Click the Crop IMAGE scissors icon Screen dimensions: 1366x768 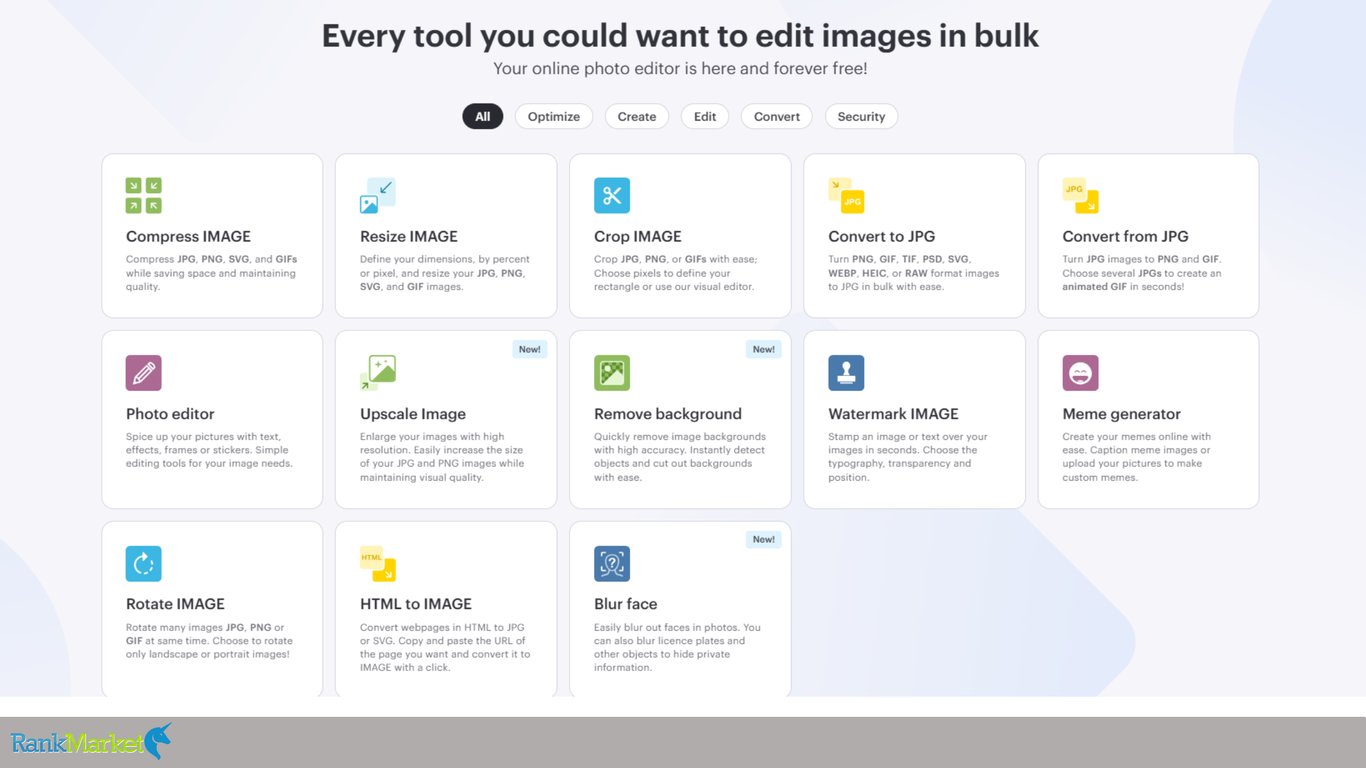pyautogui.click(x=612, y=196)
